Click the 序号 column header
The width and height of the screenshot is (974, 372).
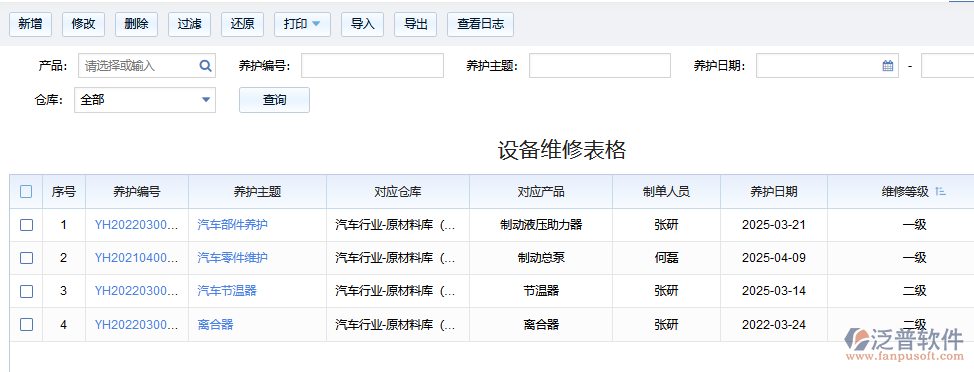coord(63,192)
